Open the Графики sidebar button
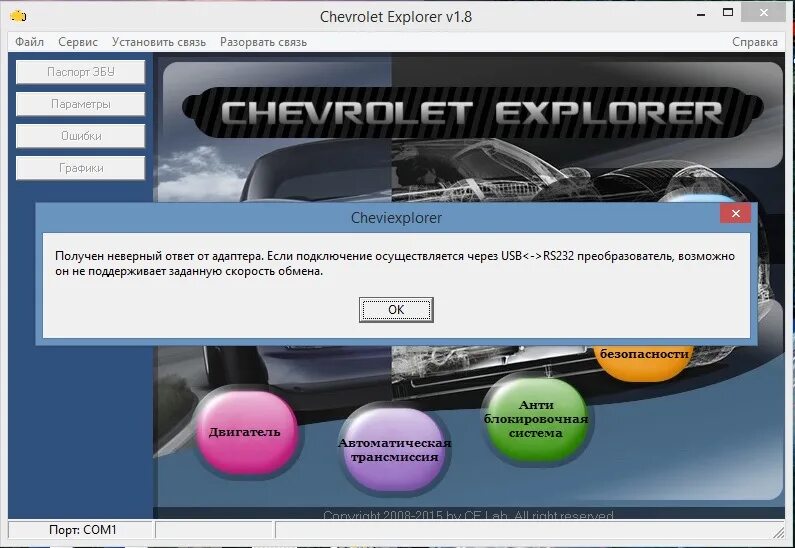Viewport: 795px width, 548px height. [81, 168]
